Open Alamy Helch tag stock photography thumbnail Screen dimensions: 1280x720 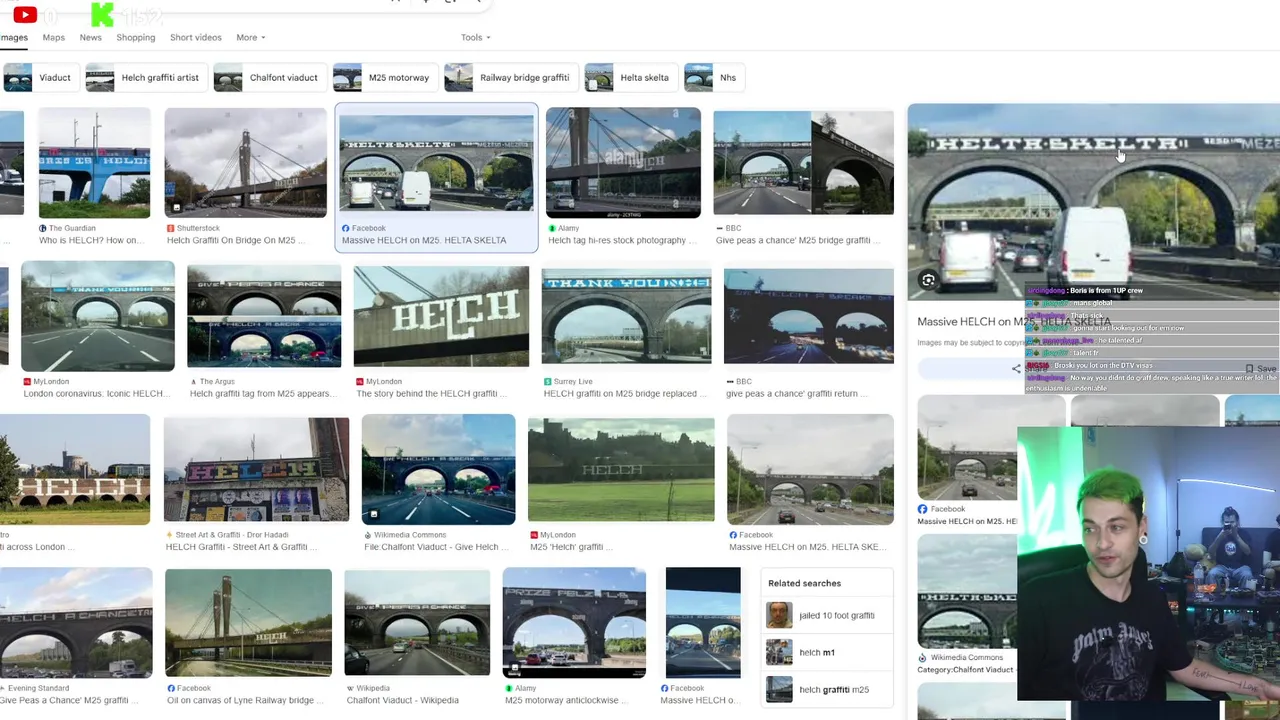click(623, 163)
